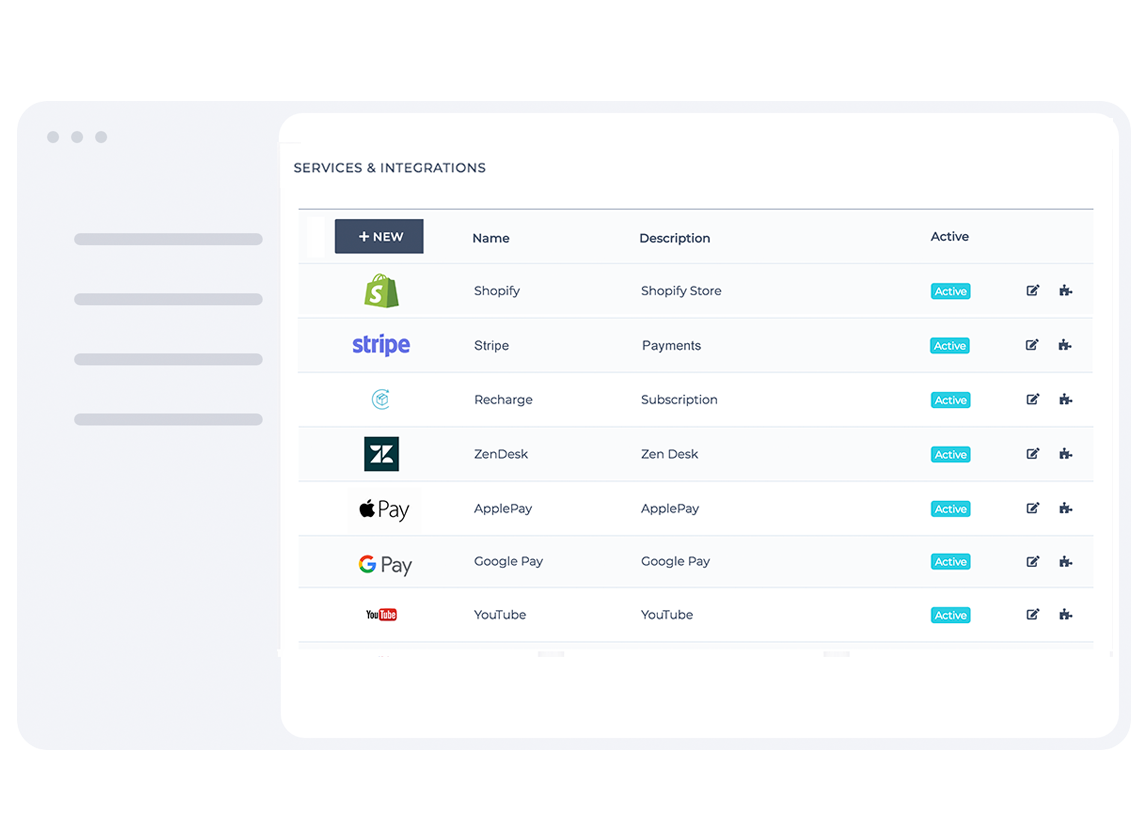The height and width of the screenshot is (840, 1148).
Task: Toggle Active badge for ApplePay
Action: pyautogui.click(x=950, y=509)
